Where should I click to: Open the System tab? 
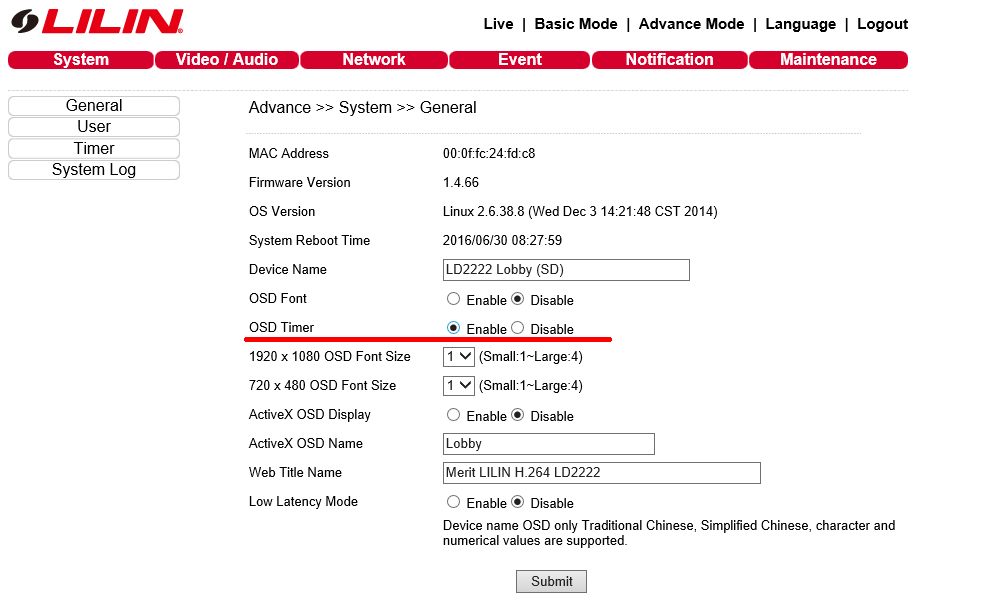(x=81, y=60)
